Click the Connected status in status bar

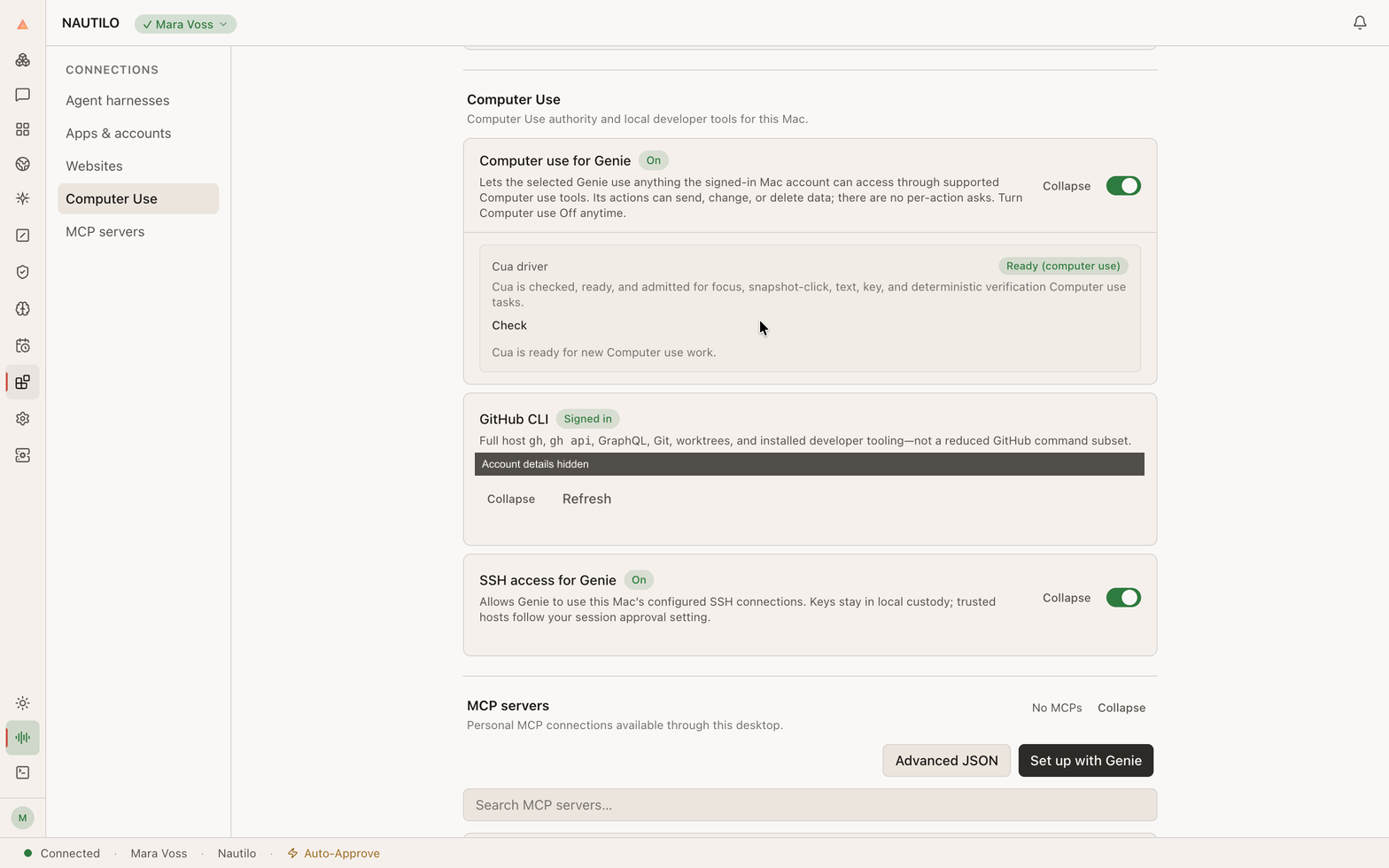click(x=62, y=854)
